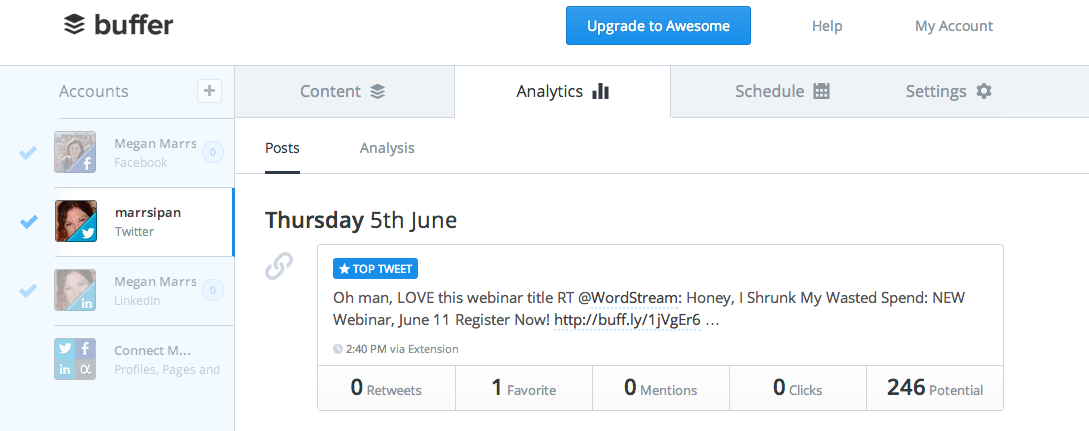Viewport: 1089px width, 431px height.
Task: Select Megan Marrs Facebook profile avatar
Action: (75, 152)
